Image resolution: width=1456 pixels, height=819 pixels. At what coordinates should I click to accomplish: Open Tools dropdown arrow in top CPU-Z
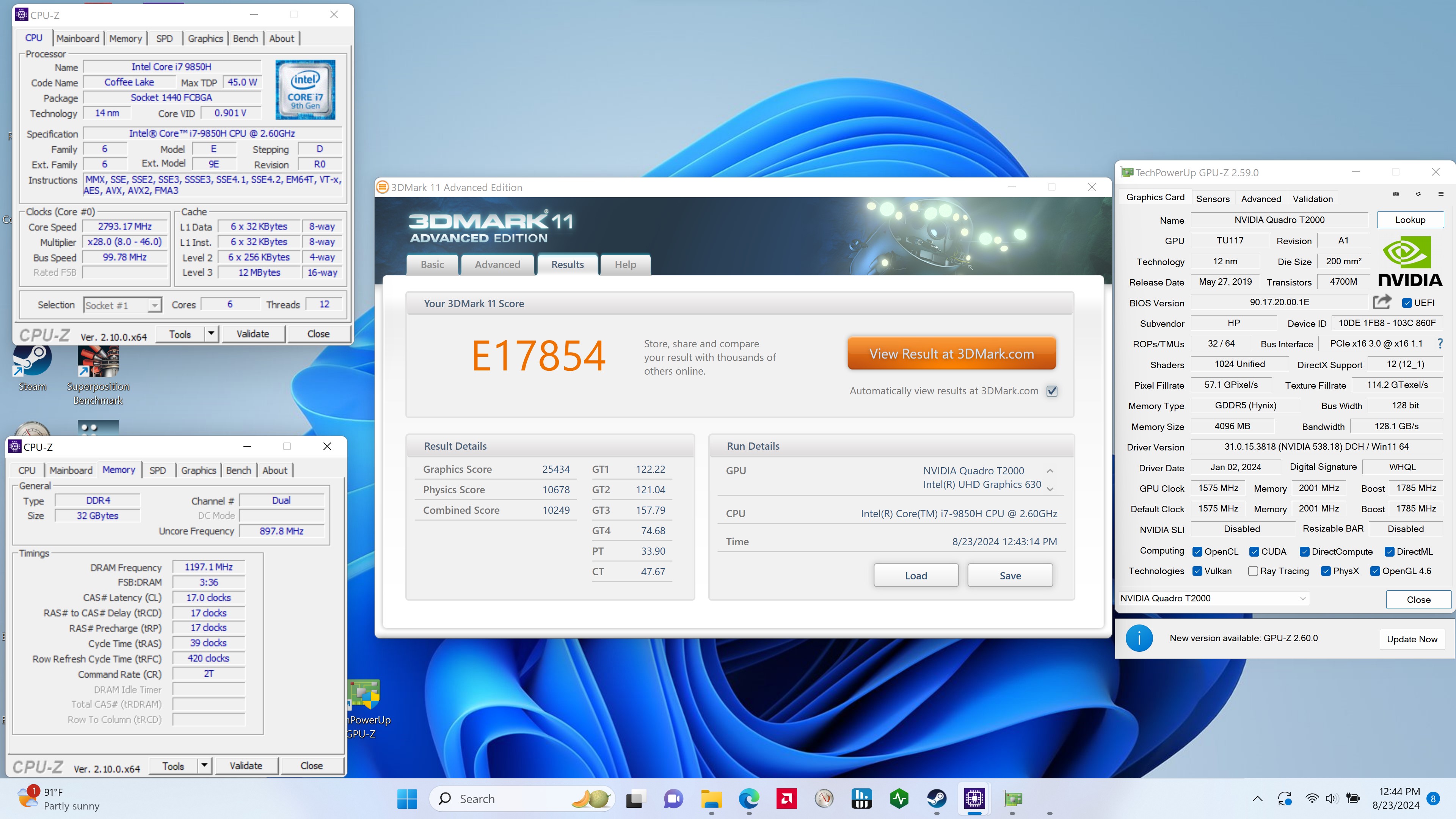[211, 334]
